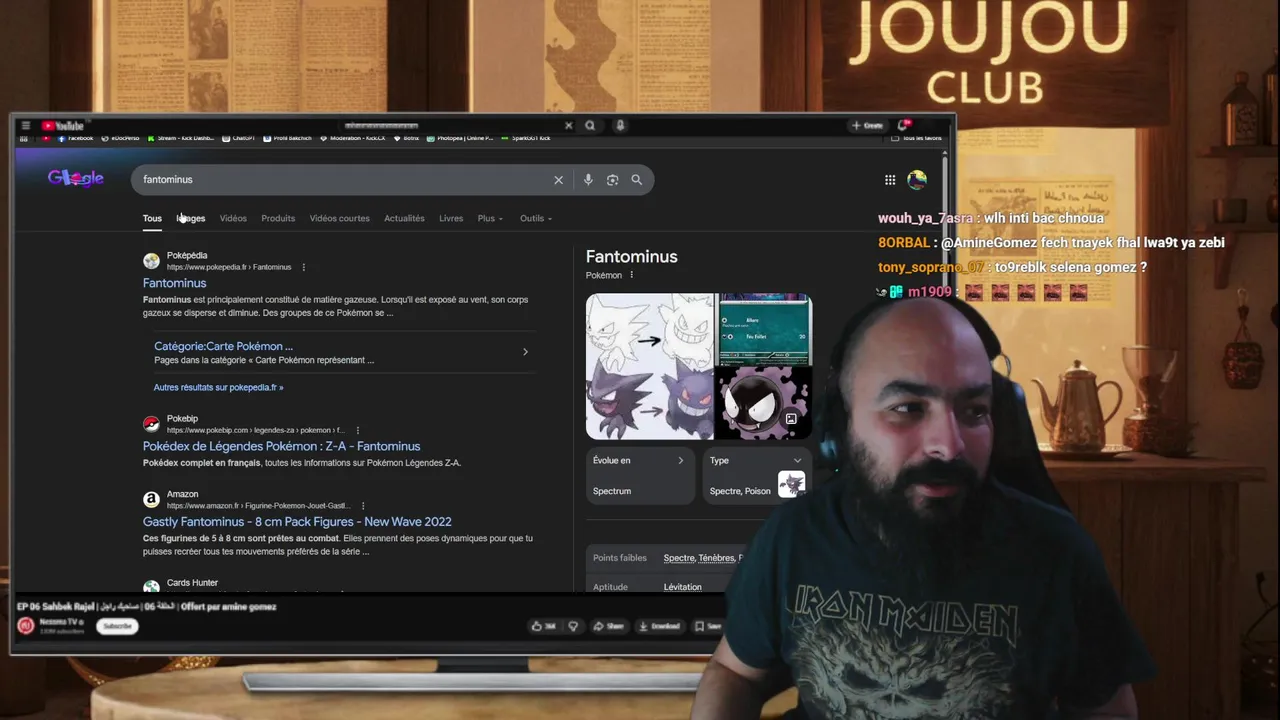Screen dimensions: 1280x720
Task: Open Google Lens image search
Action: [x=612, y=180]
